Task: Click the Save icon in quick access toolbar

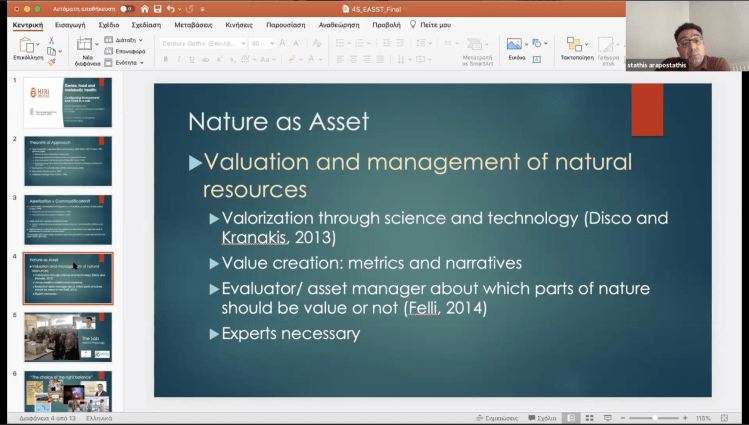Action: pyautogui.click(x=157, y=8)
